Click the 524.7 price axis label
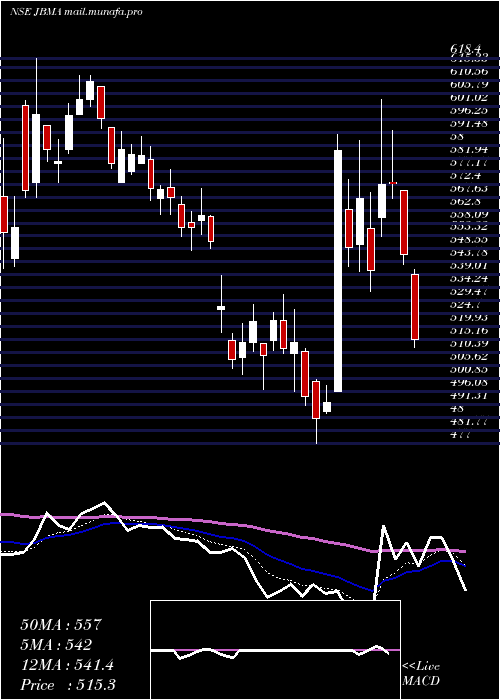The height and width of the screenshot is (700, 500). [x=467, y=304]
